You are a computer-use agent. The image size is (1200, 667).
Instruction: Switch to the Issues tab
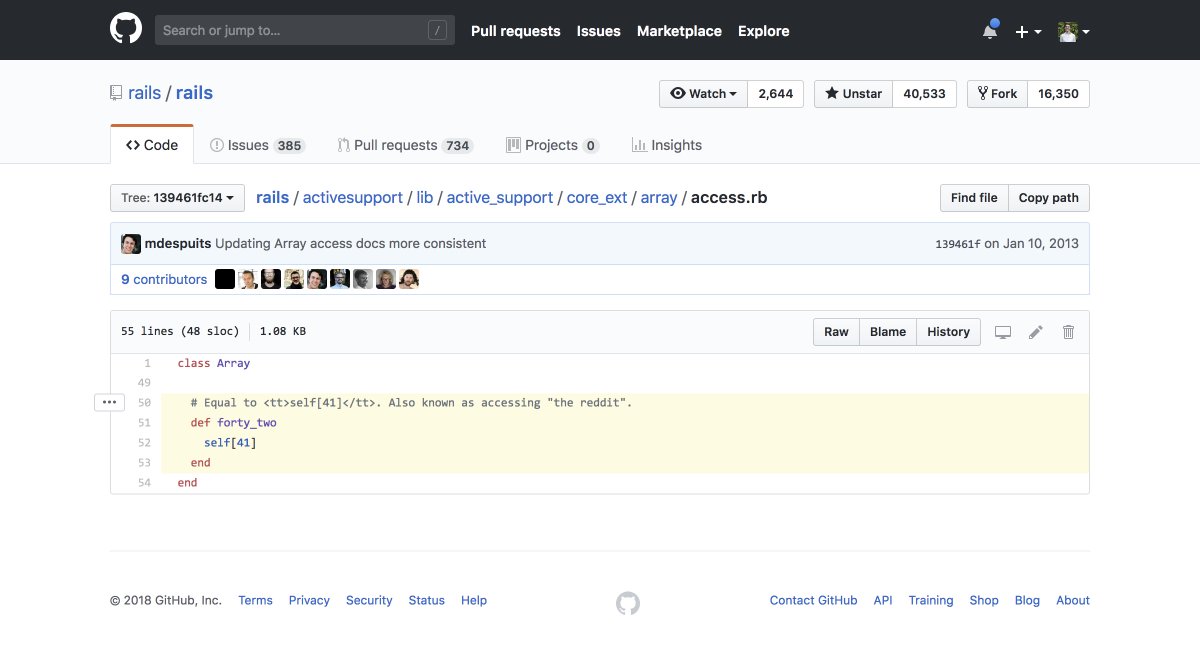pyautogui.click(x=257, y=145)
